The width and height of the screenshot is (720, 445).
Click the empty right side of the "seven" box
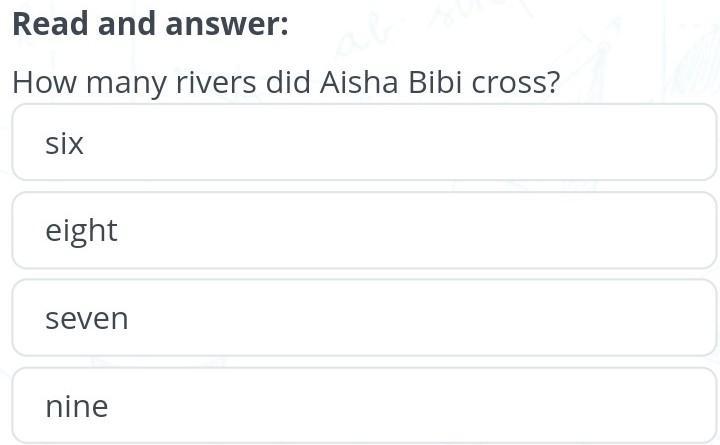600,318
